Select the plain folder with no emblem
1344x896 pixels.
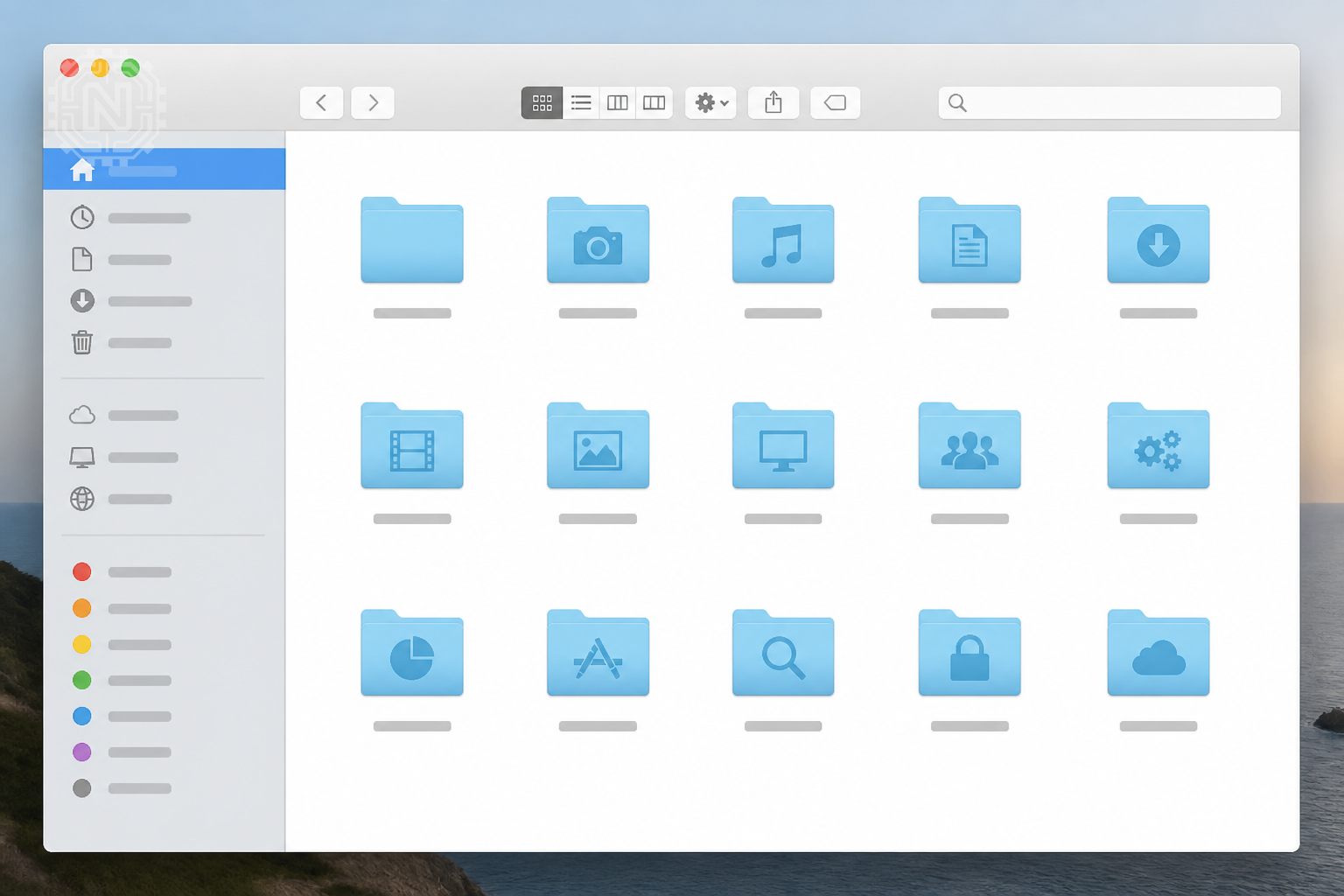pyautogui.click(x=412, y=241)
